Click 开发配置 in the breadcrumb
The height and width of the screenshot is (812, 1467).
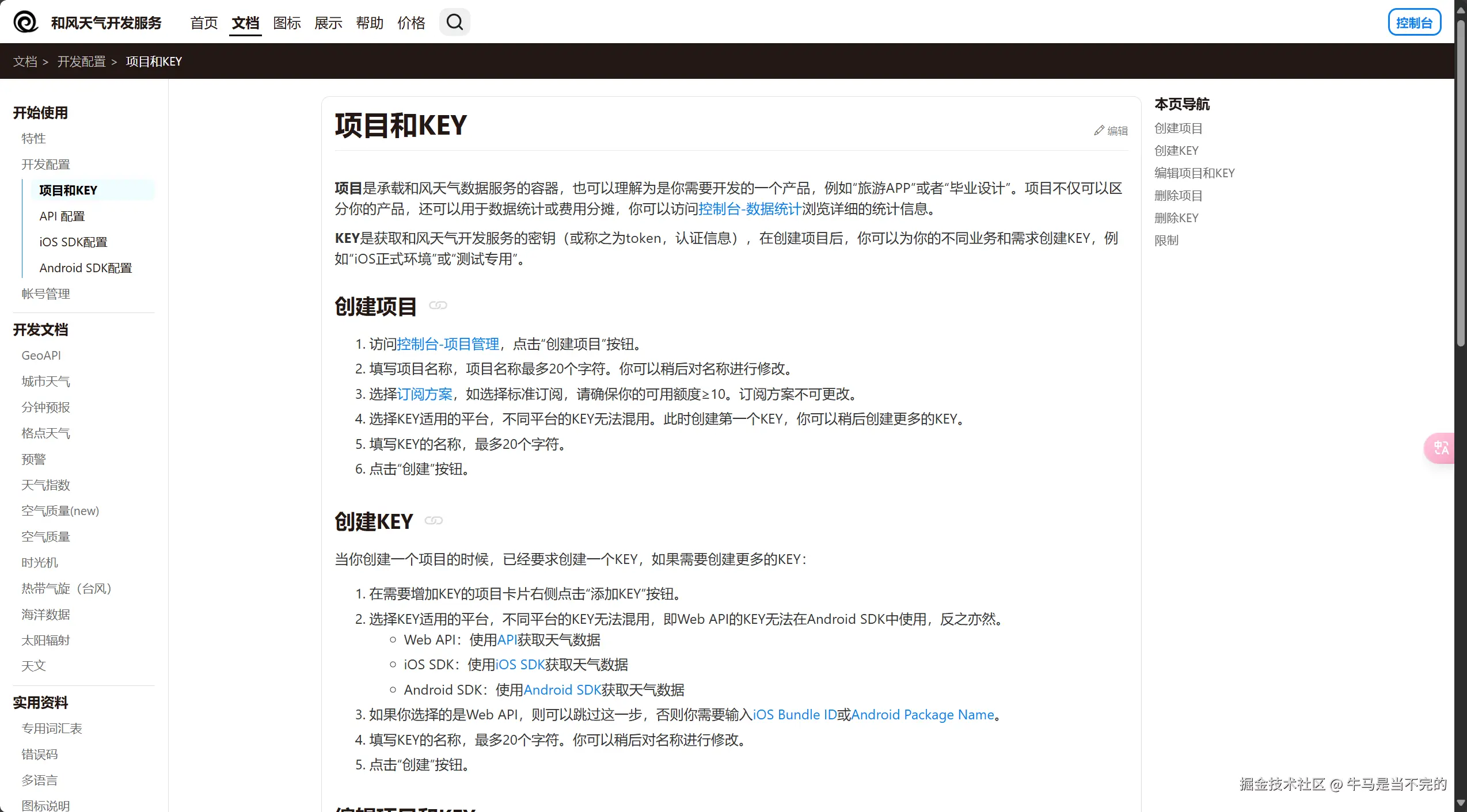[x=81, y=62]
